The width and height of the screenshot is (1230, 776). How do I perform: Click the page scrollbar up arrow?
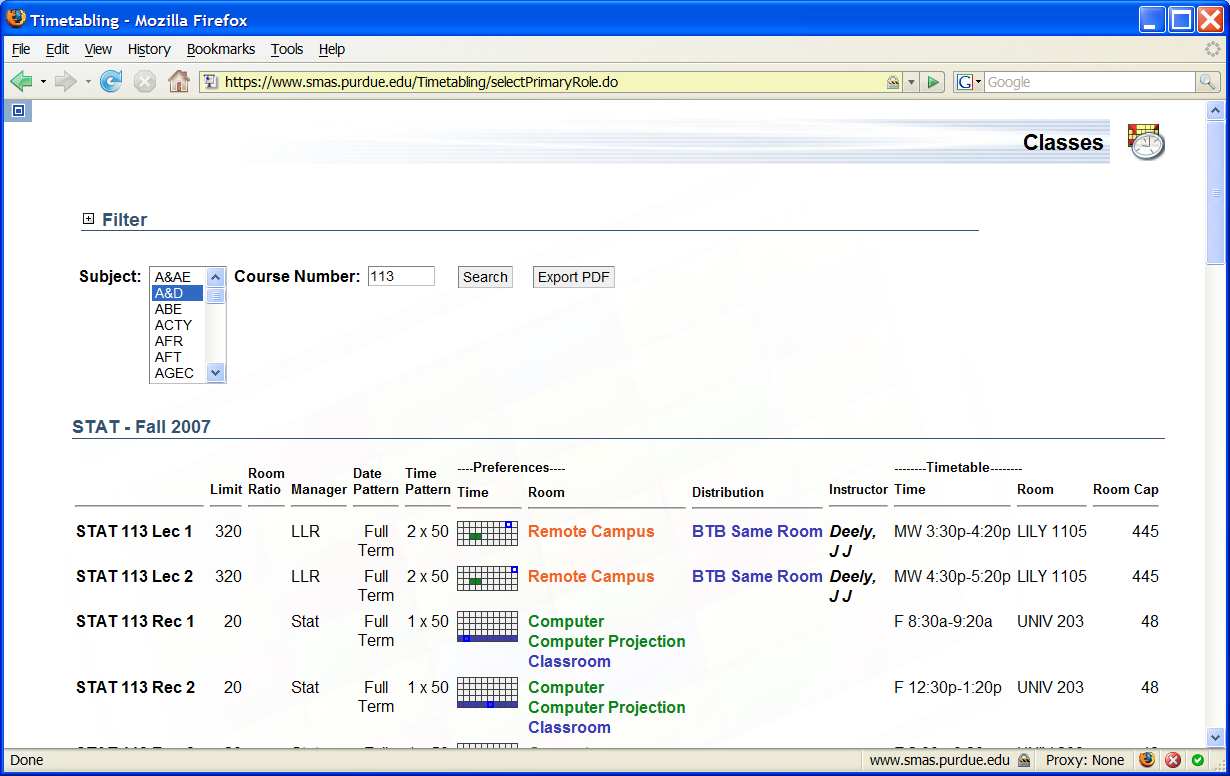pos(1215,110)
